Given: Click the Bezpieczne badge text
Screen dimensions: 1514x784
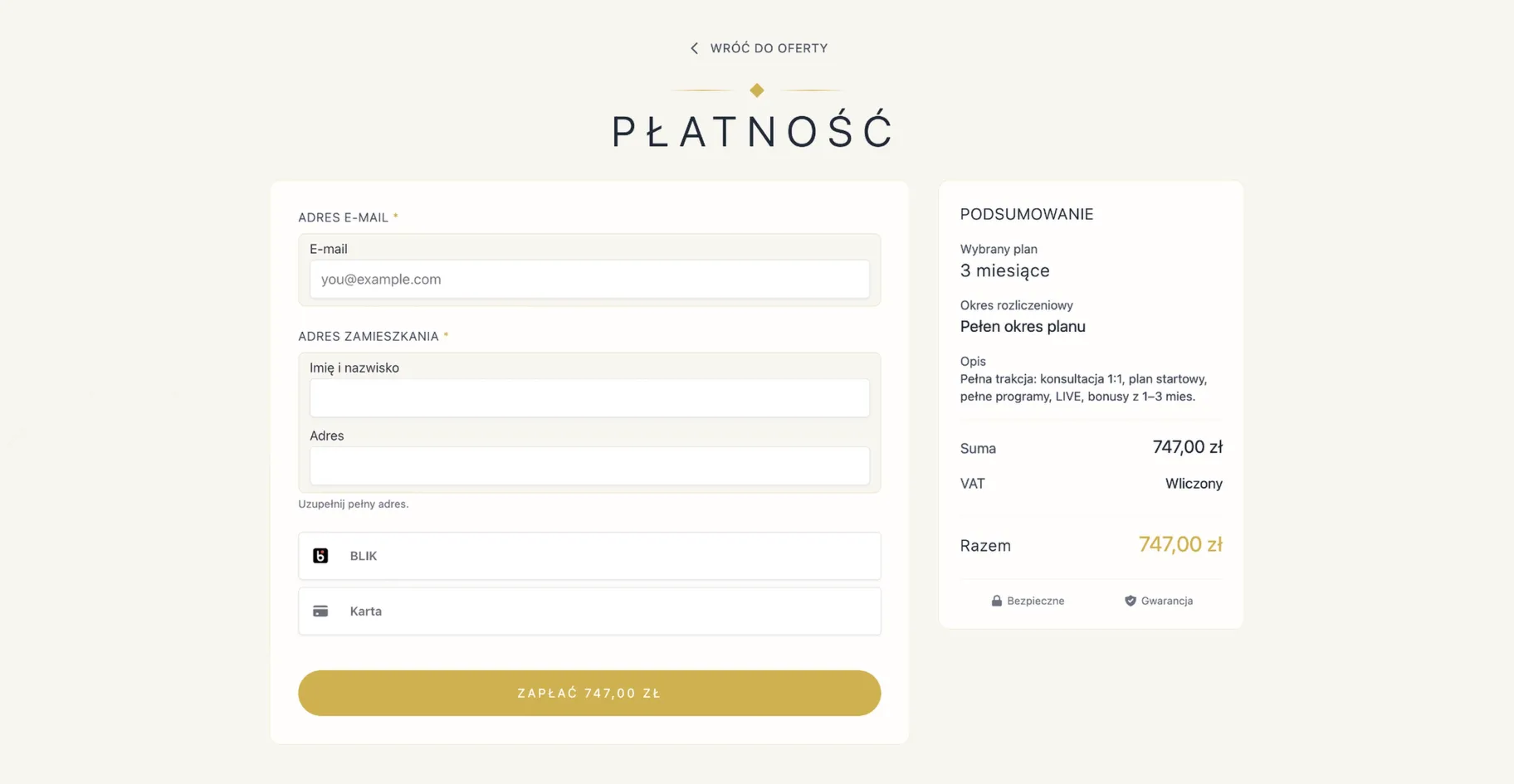Looking at the screenshot, I should (x=1036, y=601).
